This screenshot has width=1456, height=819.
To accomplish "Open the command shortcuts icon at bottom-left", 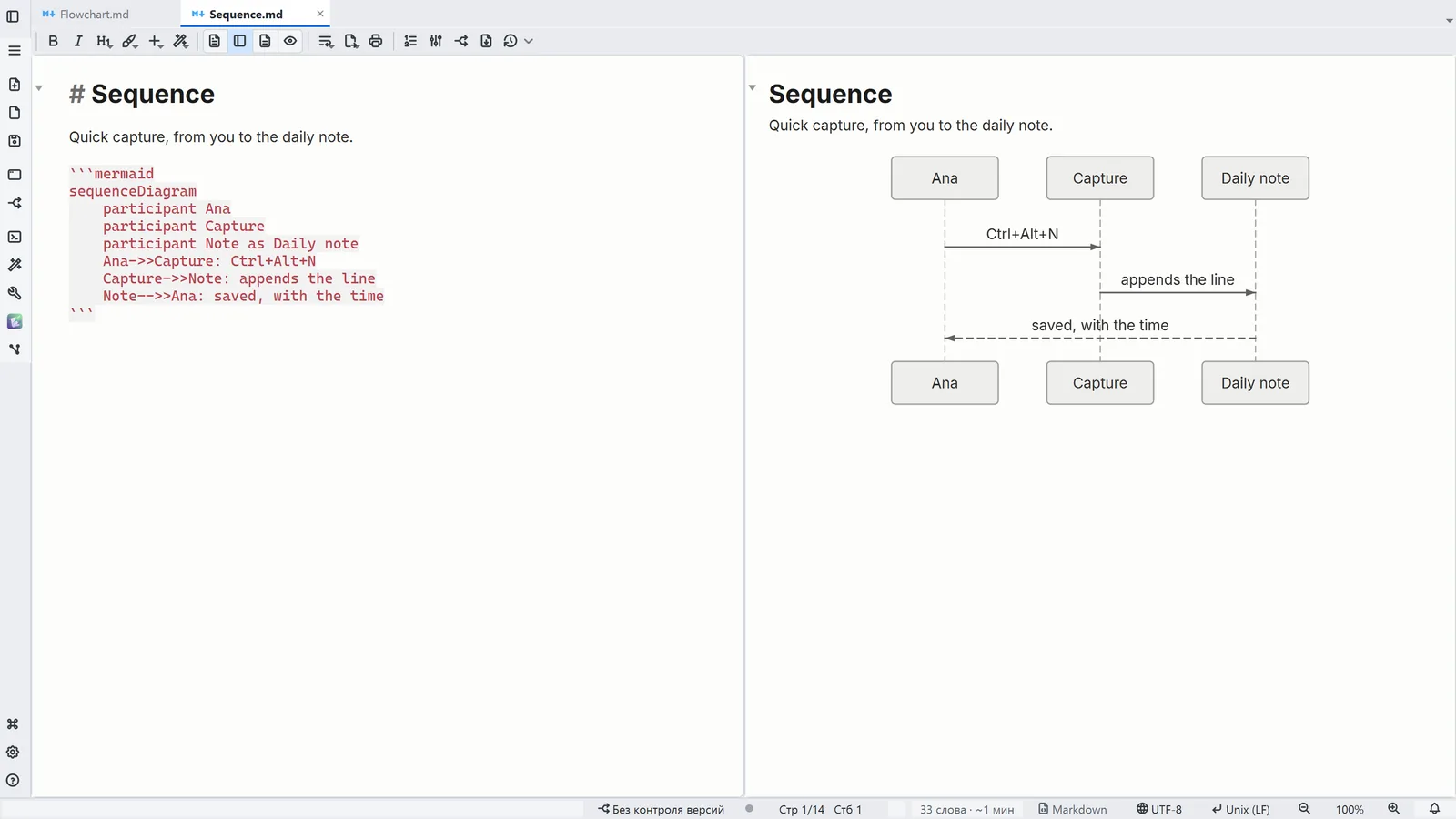I will (x=13, y=724).
